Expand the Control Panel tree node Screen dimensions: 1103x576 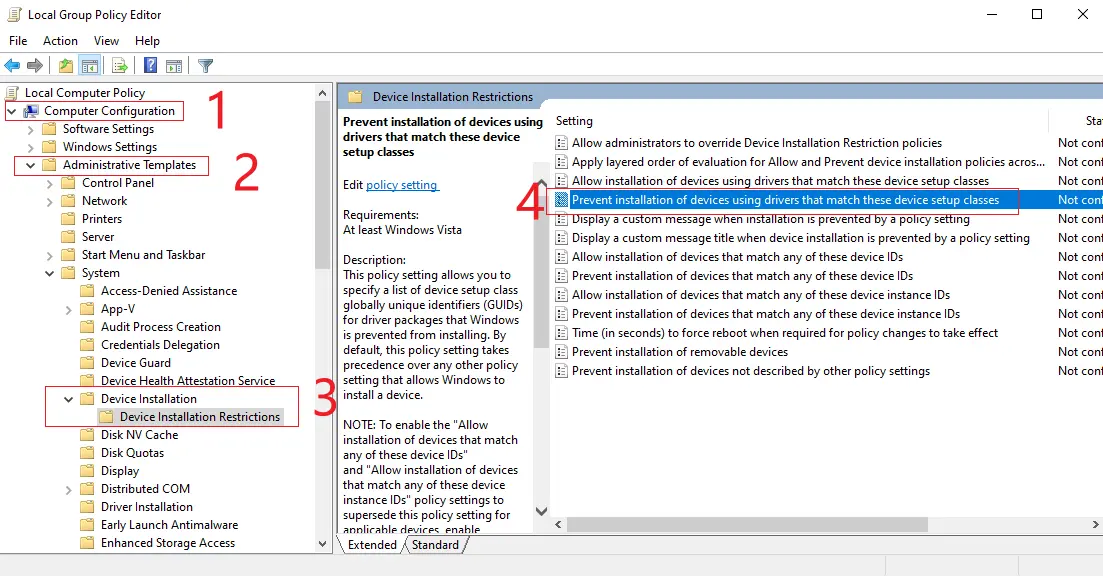coord(48,182)
